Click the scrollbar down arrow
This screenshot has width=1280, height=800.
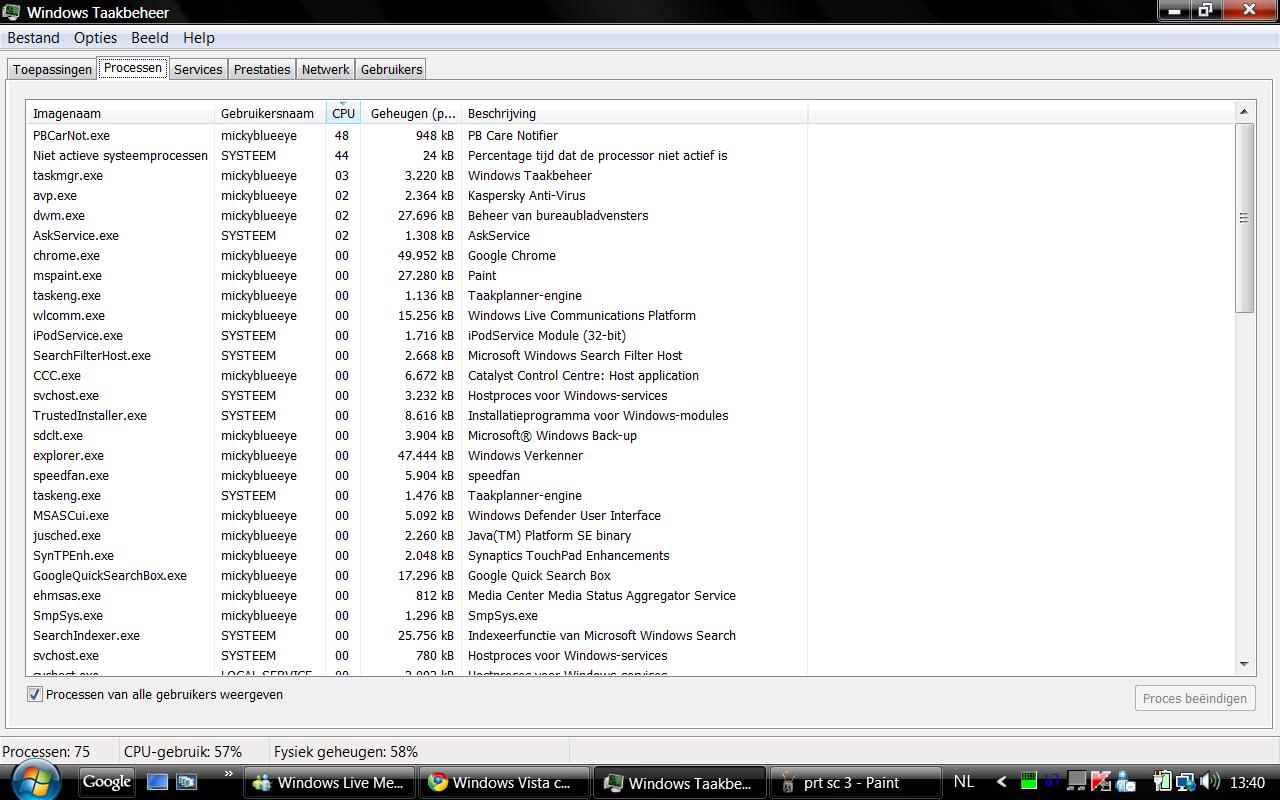coord(1245,664)
